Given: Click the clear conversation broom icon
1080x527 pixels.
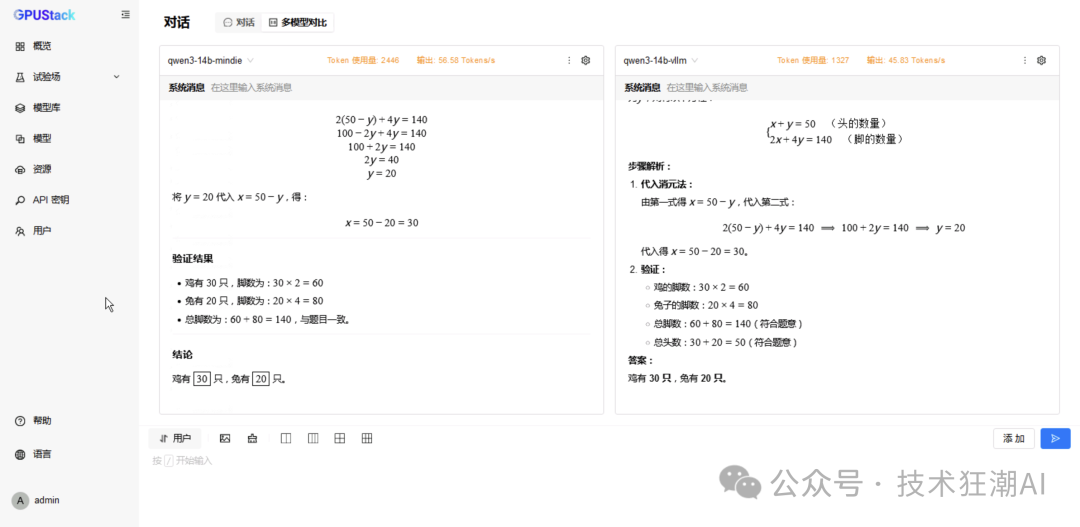Looking at the screenshot, I should (253, 439).
